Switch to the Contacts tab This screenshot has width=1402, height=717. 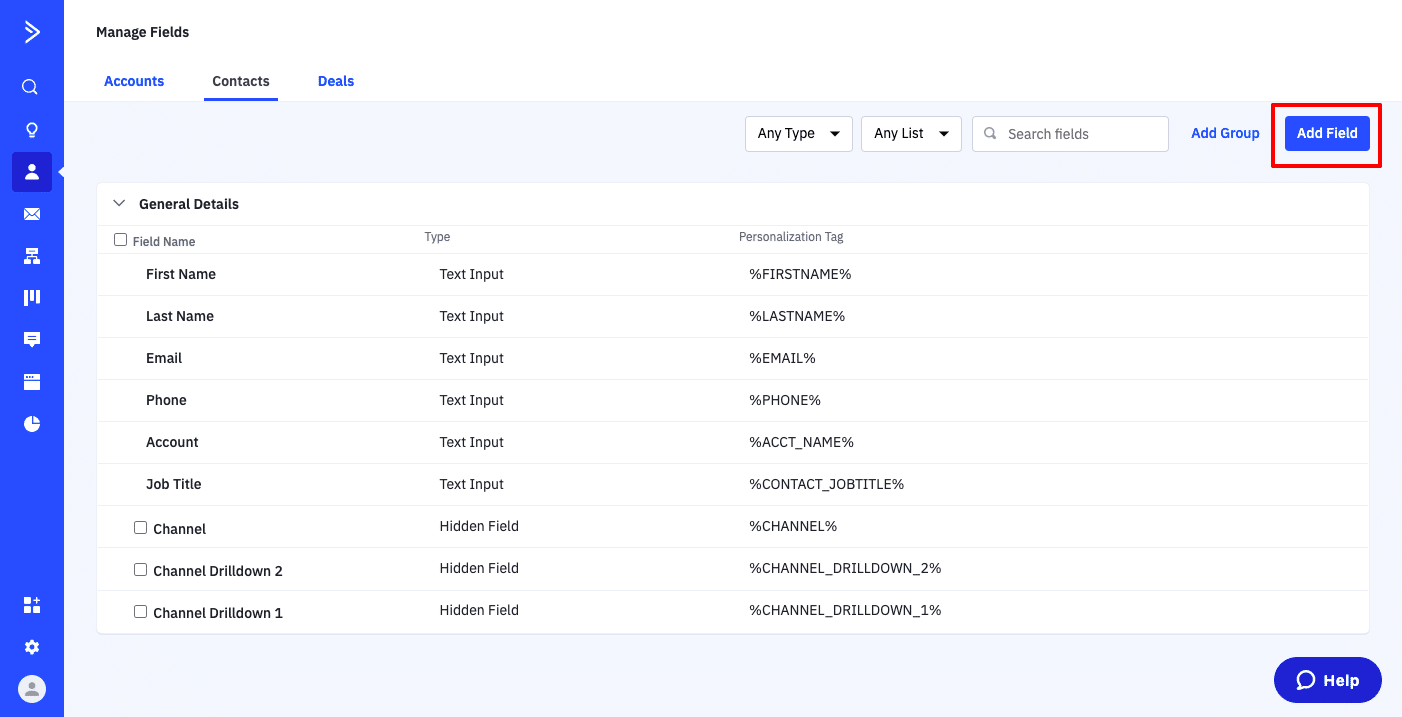coord(241,81)
